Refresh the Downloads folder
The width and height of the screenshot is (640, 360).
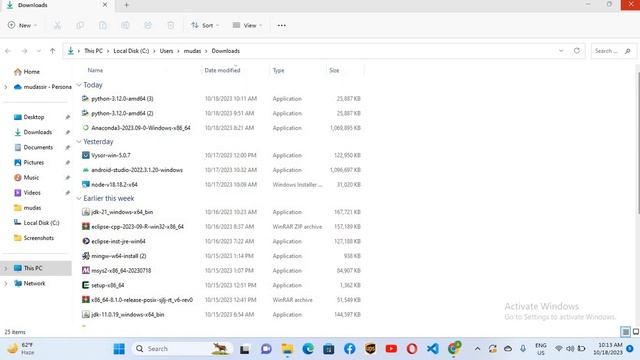coord(577,51)
